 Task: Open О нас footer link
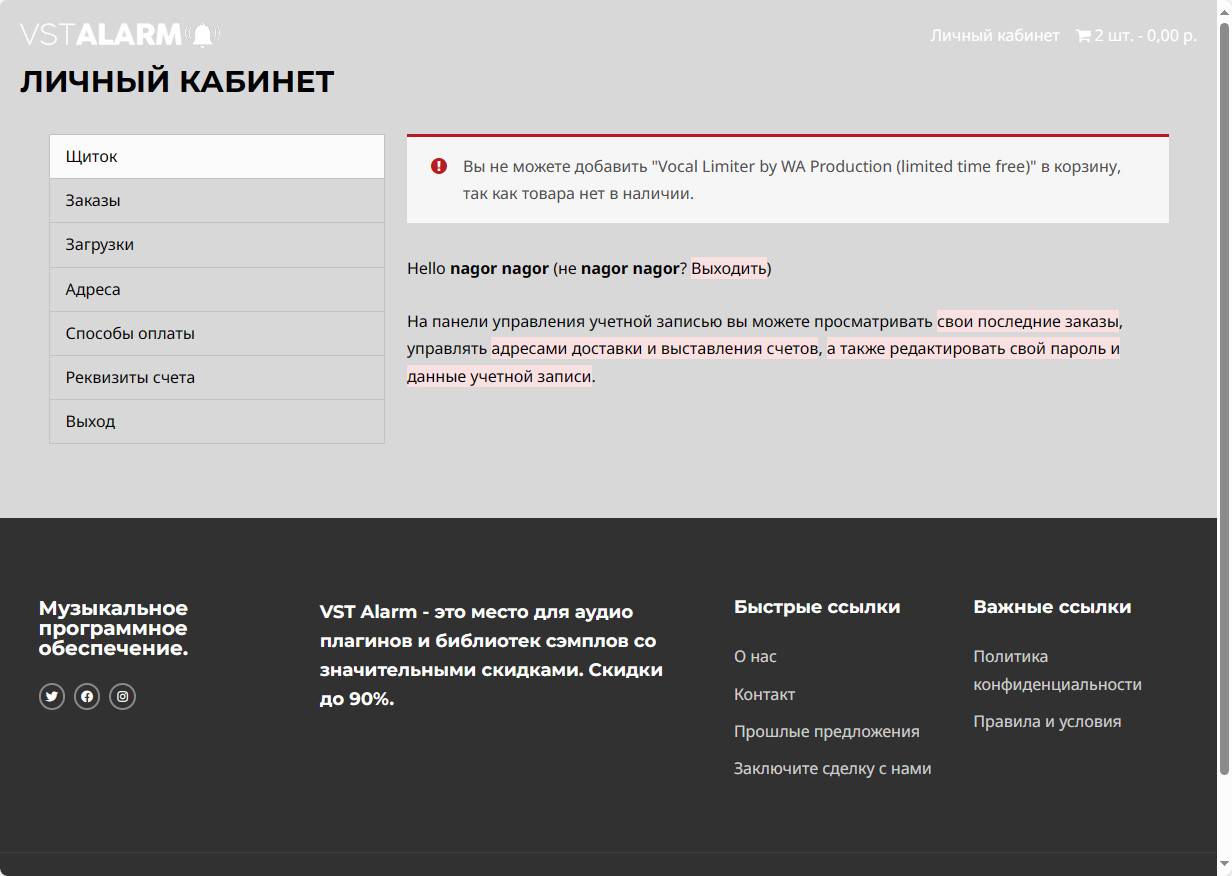point(755,657)
